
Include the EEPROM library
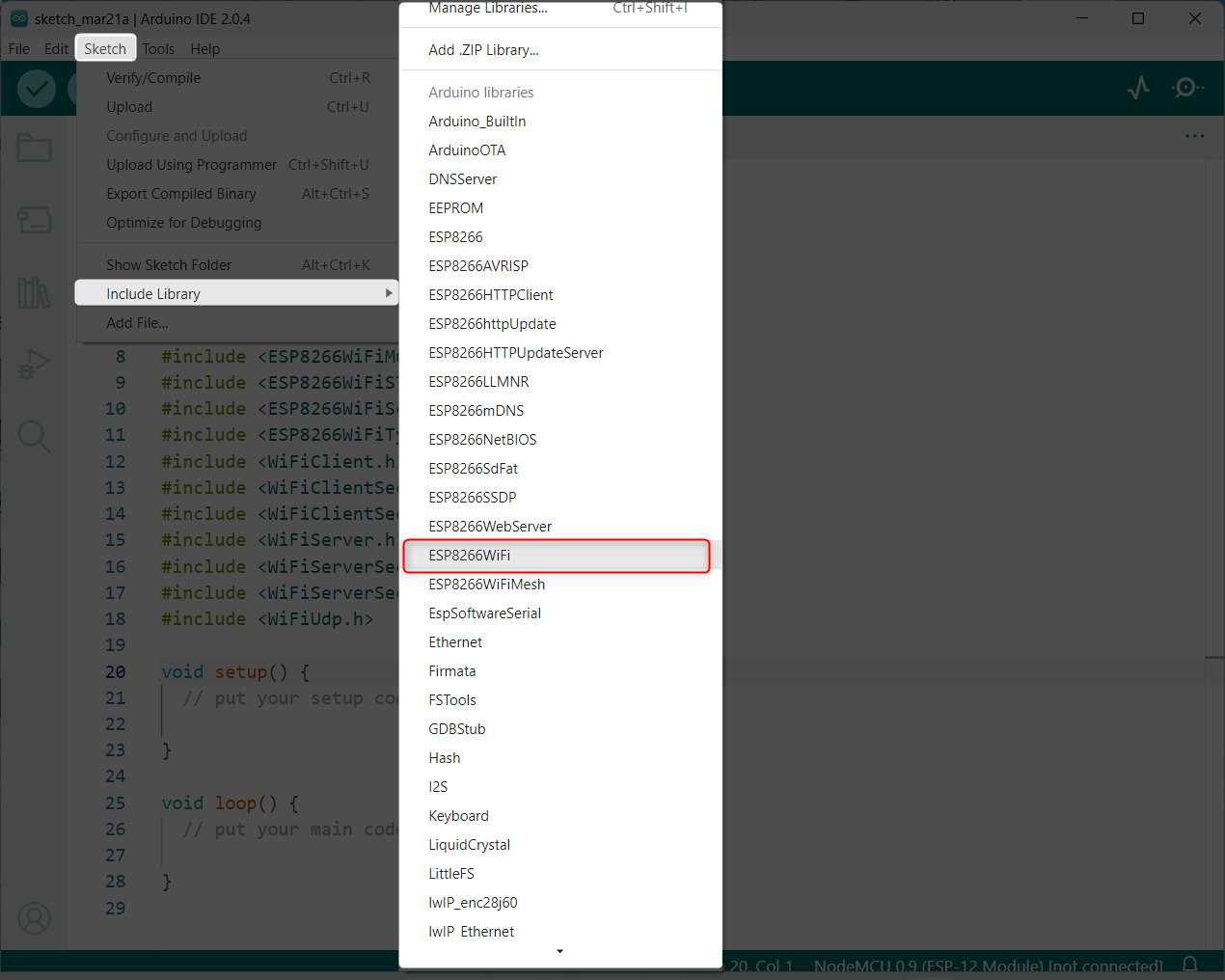(x=560, y=208)
